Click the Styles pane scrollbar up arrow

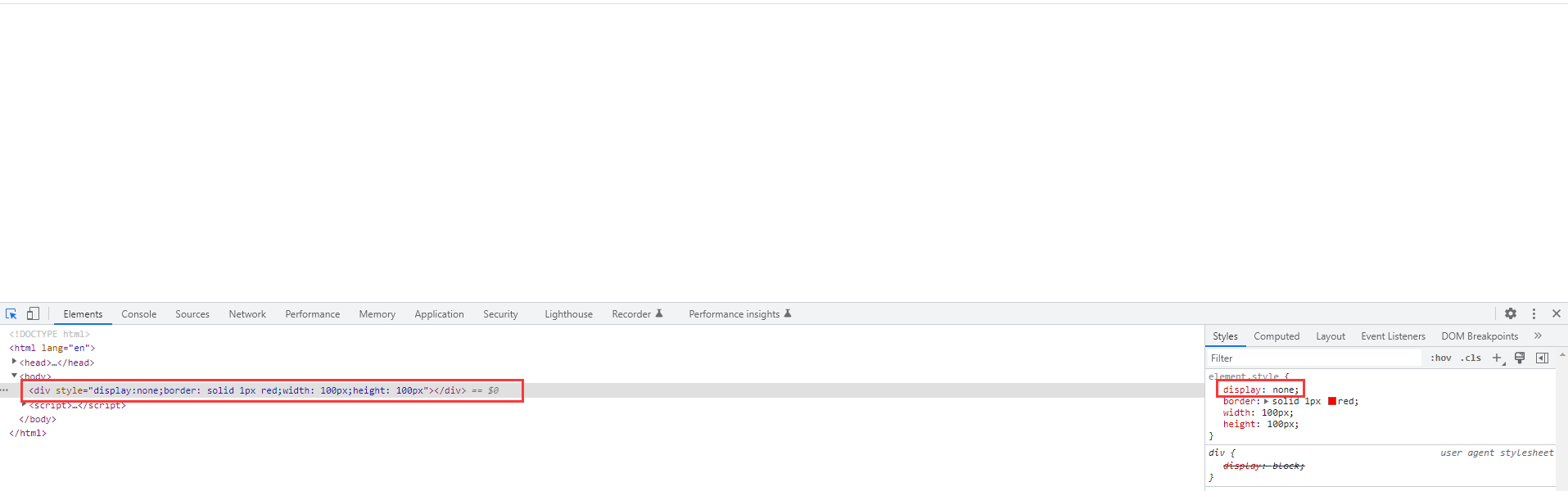tap(1562, 355)
